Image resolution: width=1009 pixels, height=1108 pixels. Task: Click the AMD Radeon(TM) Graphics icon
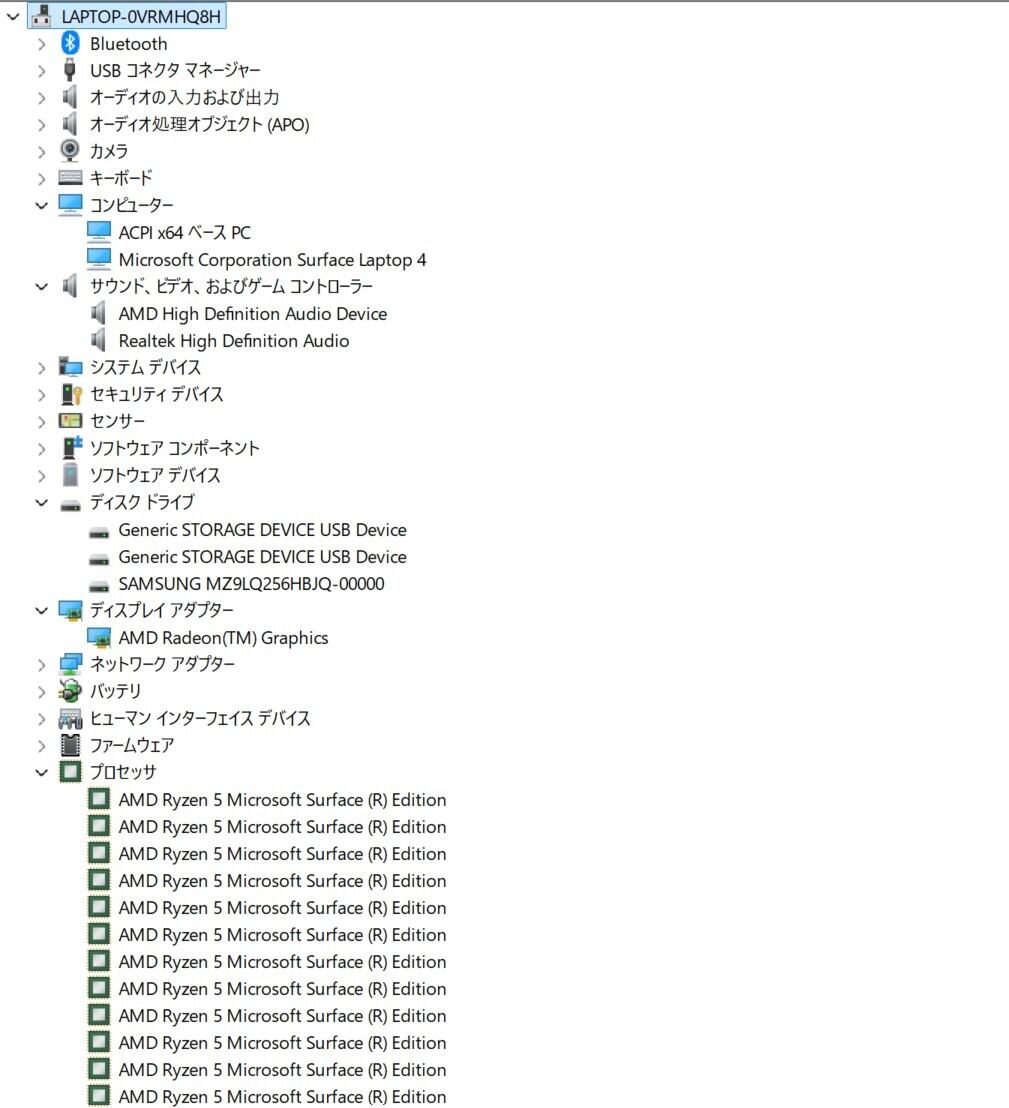click(x=99, y=638)
